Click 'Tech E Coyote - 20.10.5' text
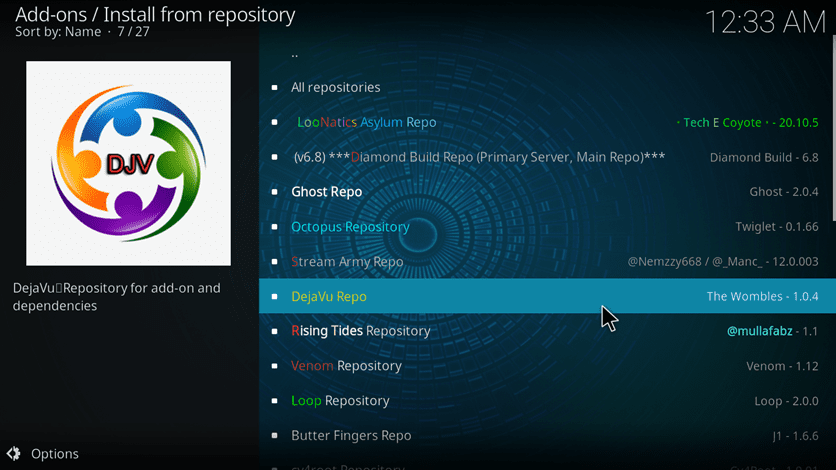 click(x=747, y=123)
